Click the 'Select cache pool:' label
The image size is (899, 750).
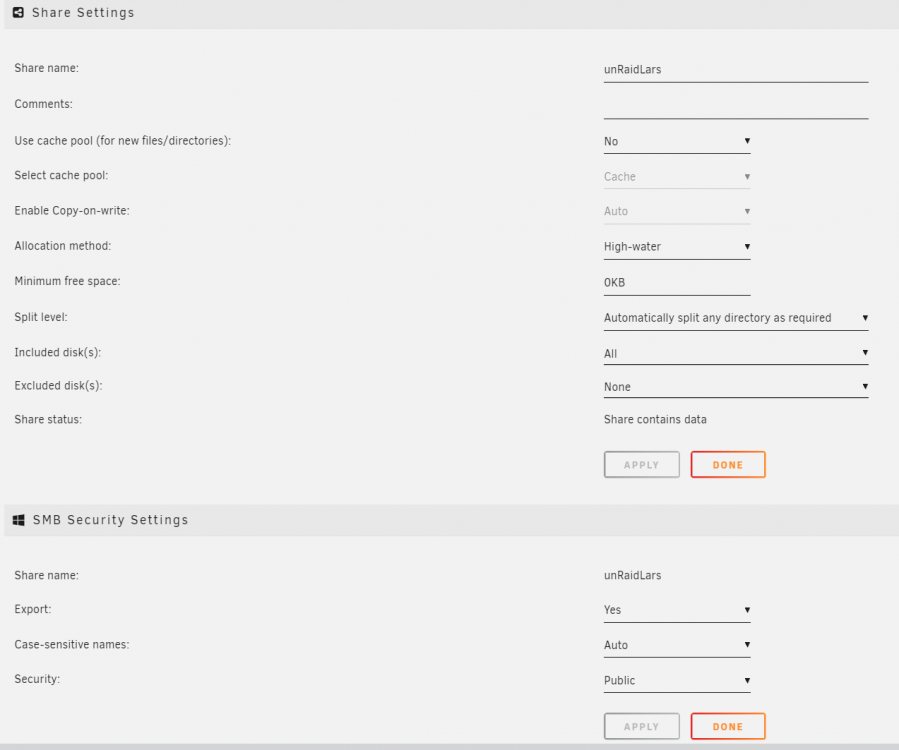coord(61,175)
